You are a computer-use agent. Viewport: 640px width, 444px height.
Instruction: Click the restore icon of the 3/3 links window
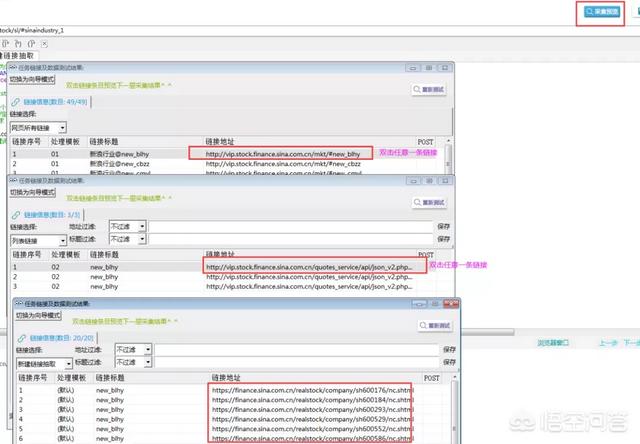click(x=429, y=180)
